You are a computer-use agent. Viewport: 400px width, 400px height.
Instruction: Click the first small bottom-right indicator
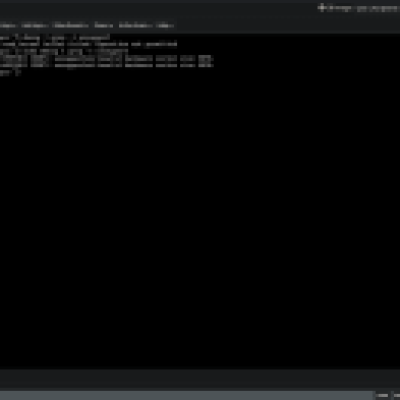382,395
